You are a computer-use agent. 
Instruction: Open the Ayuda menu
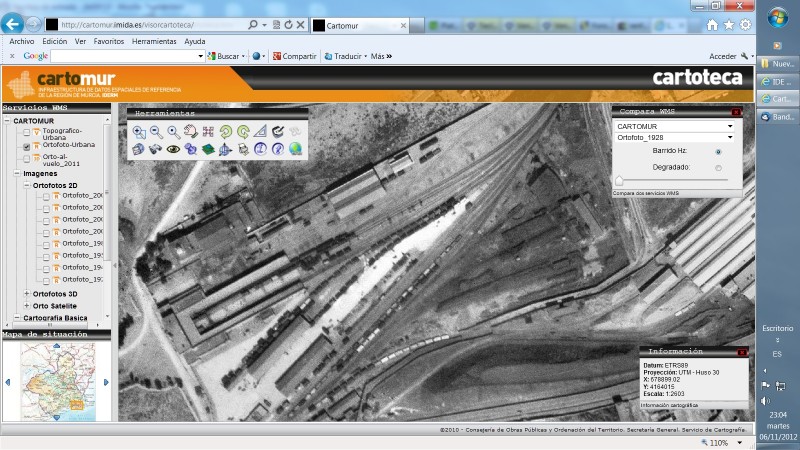tap(194, 41)
